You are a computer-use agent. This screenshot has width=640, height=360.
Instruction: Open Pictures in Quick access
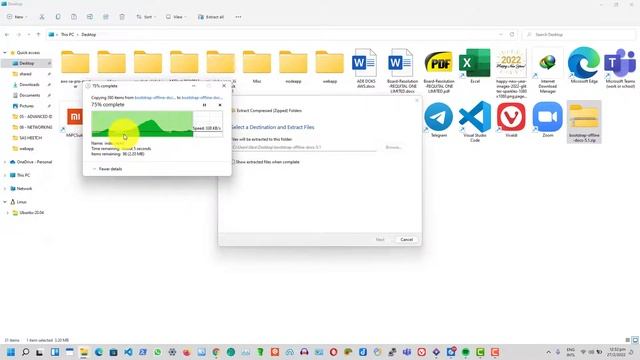point(27,106)
